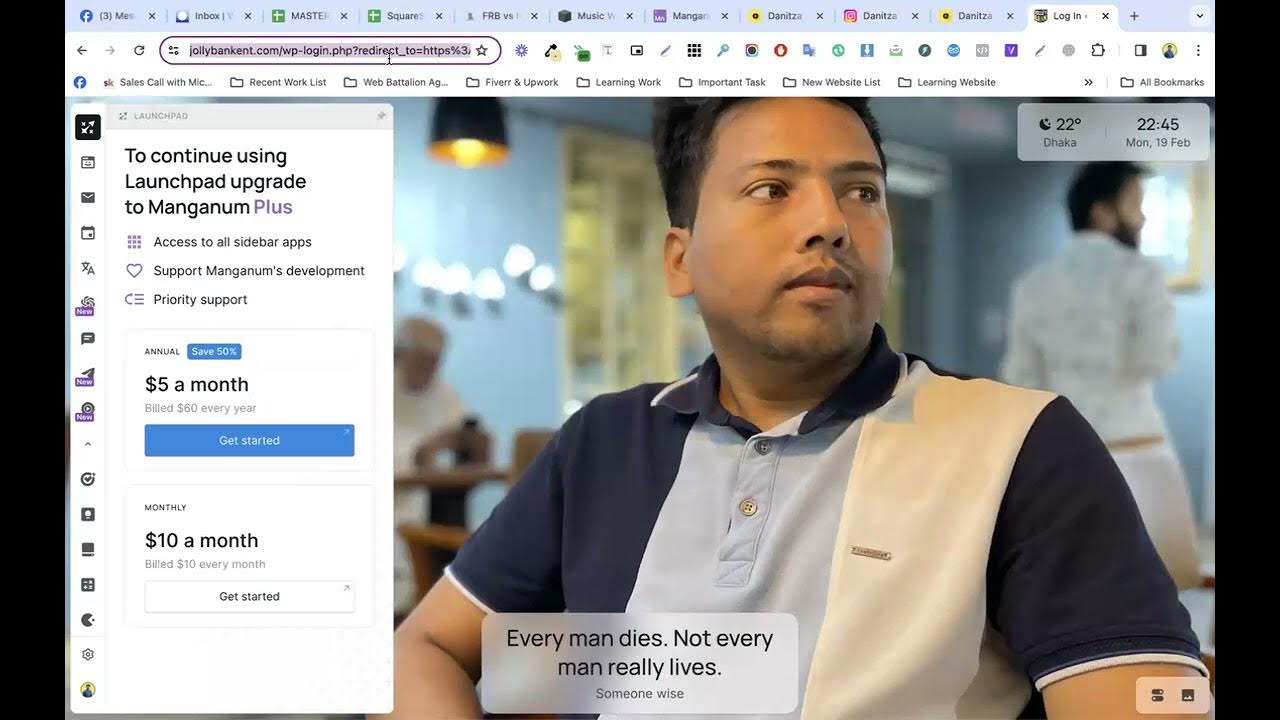Click the address bar URL
The image size is (1280, 720).
click(329, 50)
